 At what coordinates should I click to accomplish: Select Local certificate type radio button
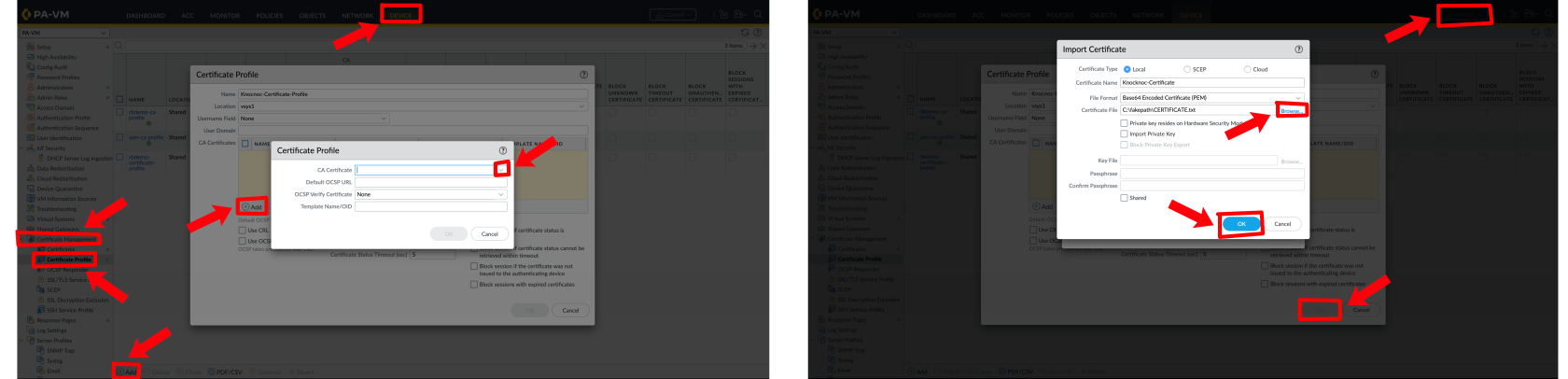click(x=1127, y=69)
